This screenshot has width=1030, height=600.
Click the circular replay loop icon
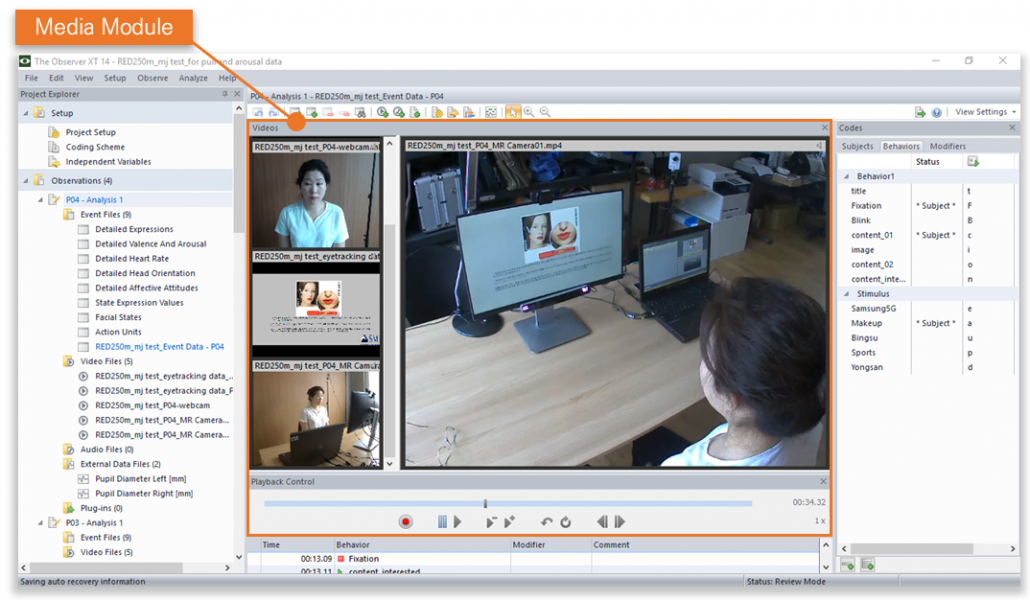566,522
